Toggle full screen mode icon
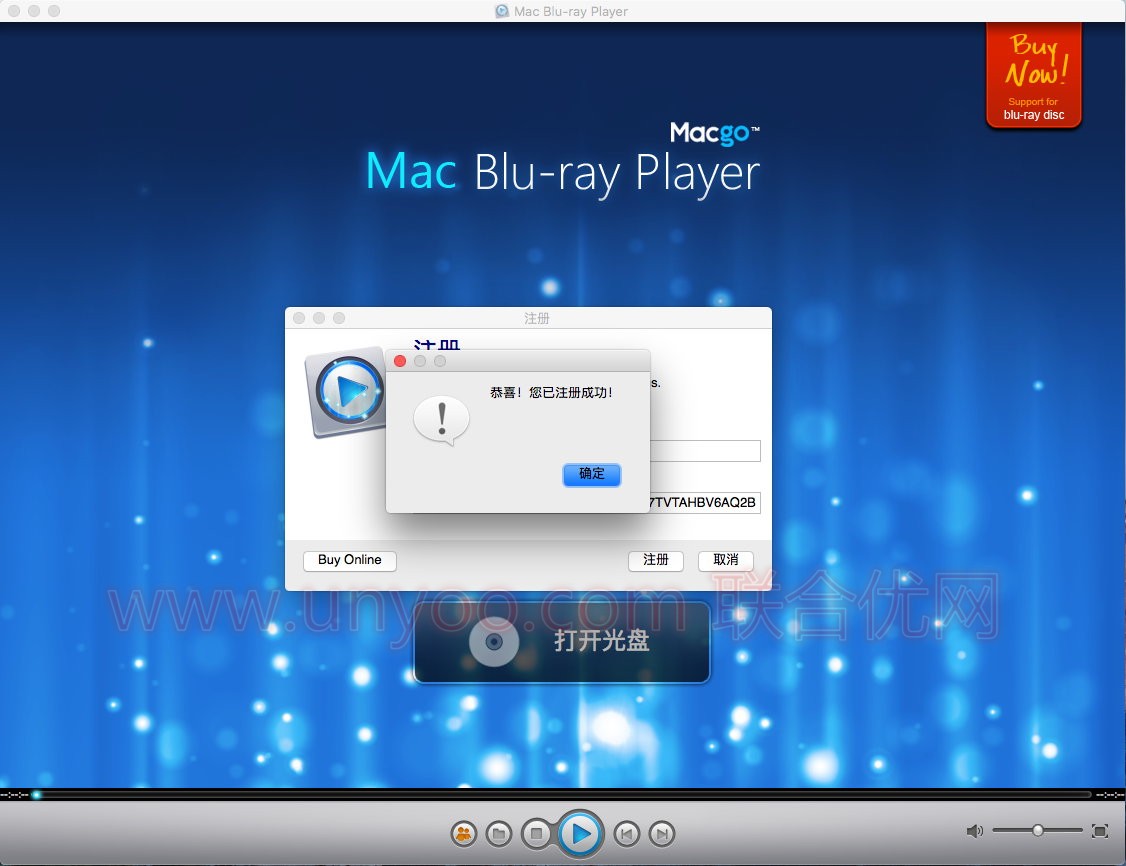1126x866 pixels. (1099, 831)
